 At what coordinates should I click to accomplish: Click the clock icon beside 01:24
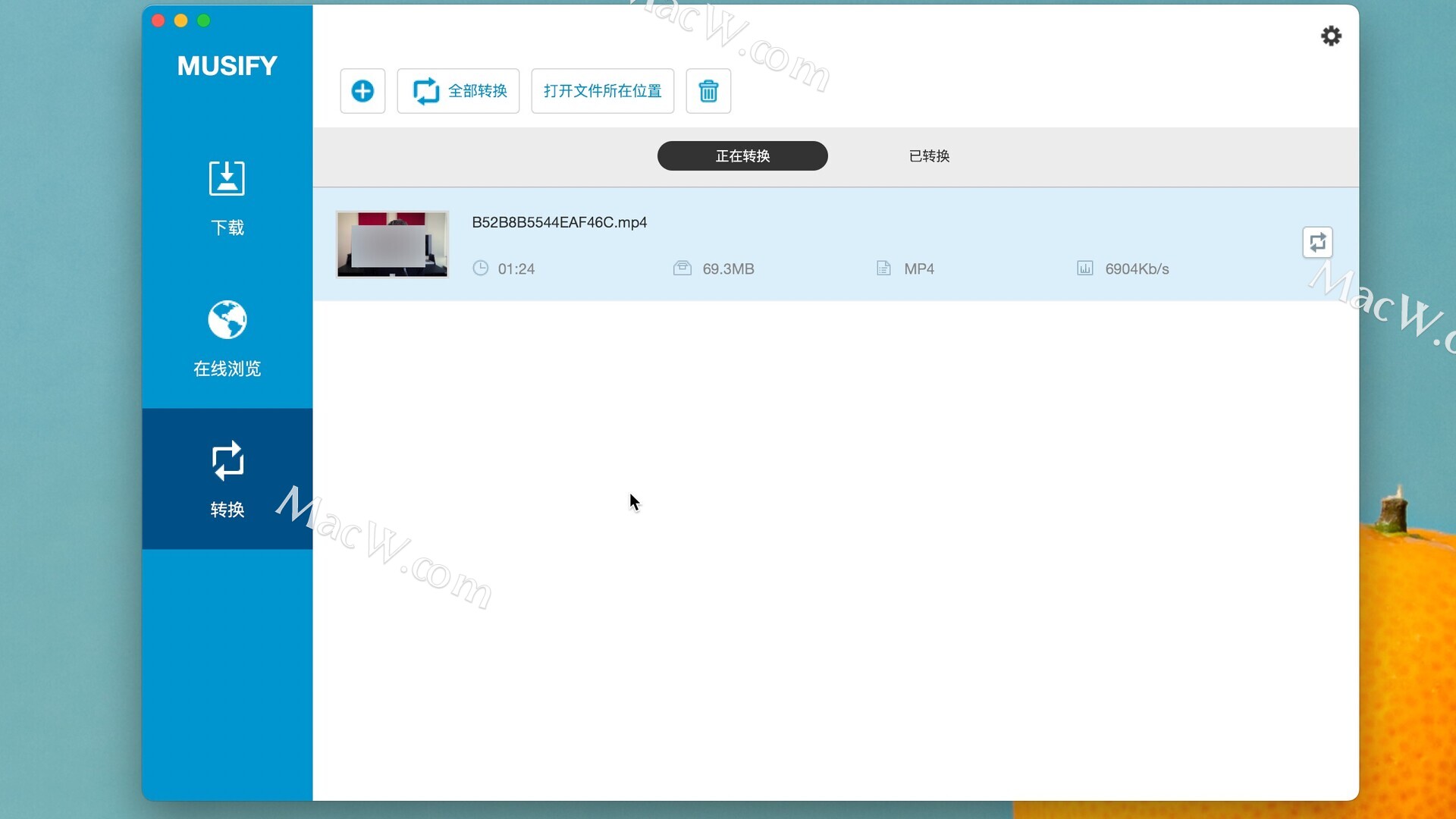pos(480,268)
